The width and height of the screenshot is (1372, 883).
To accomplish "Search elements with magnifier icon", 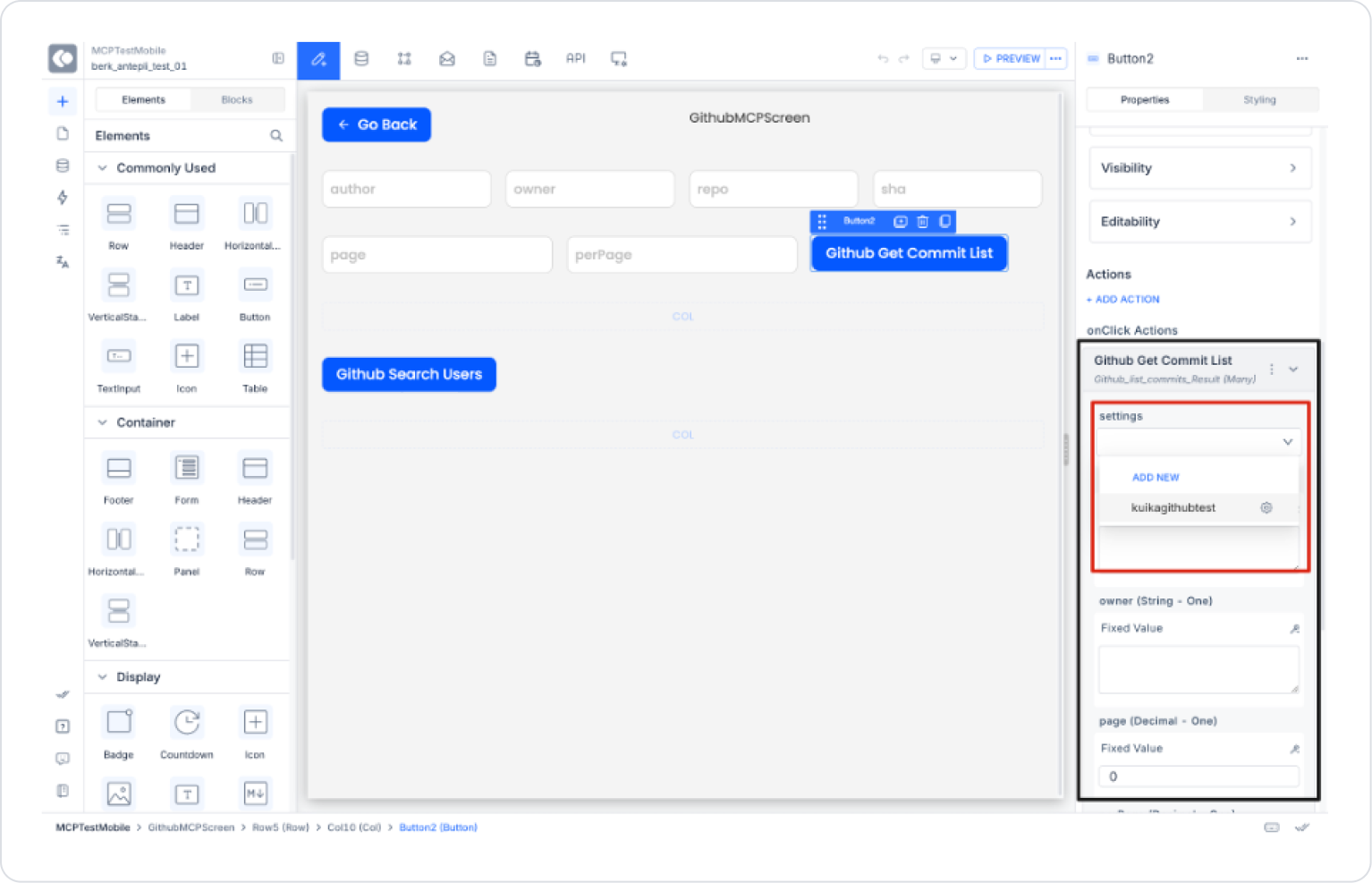I will click(x=276, y=136).
